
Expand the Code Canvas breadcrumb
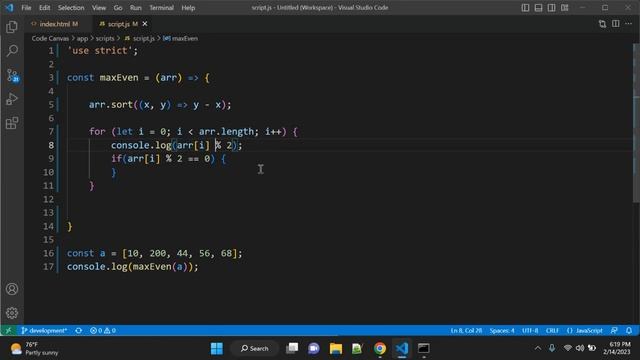(x=50, y=38)
